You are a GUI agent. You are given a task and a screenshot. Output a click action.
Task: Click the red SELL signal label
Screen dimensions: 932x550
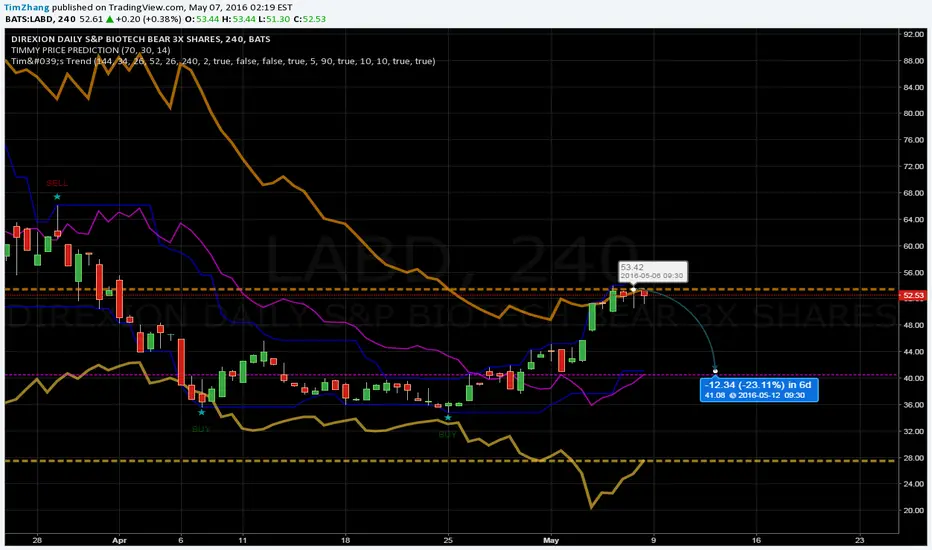pyautogui.click(x=57, y=183)
